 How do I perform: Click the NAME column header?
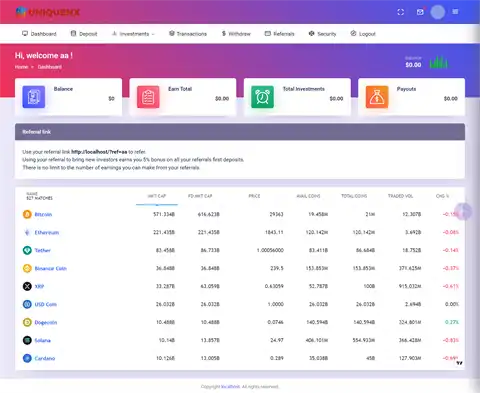(32, 194)
